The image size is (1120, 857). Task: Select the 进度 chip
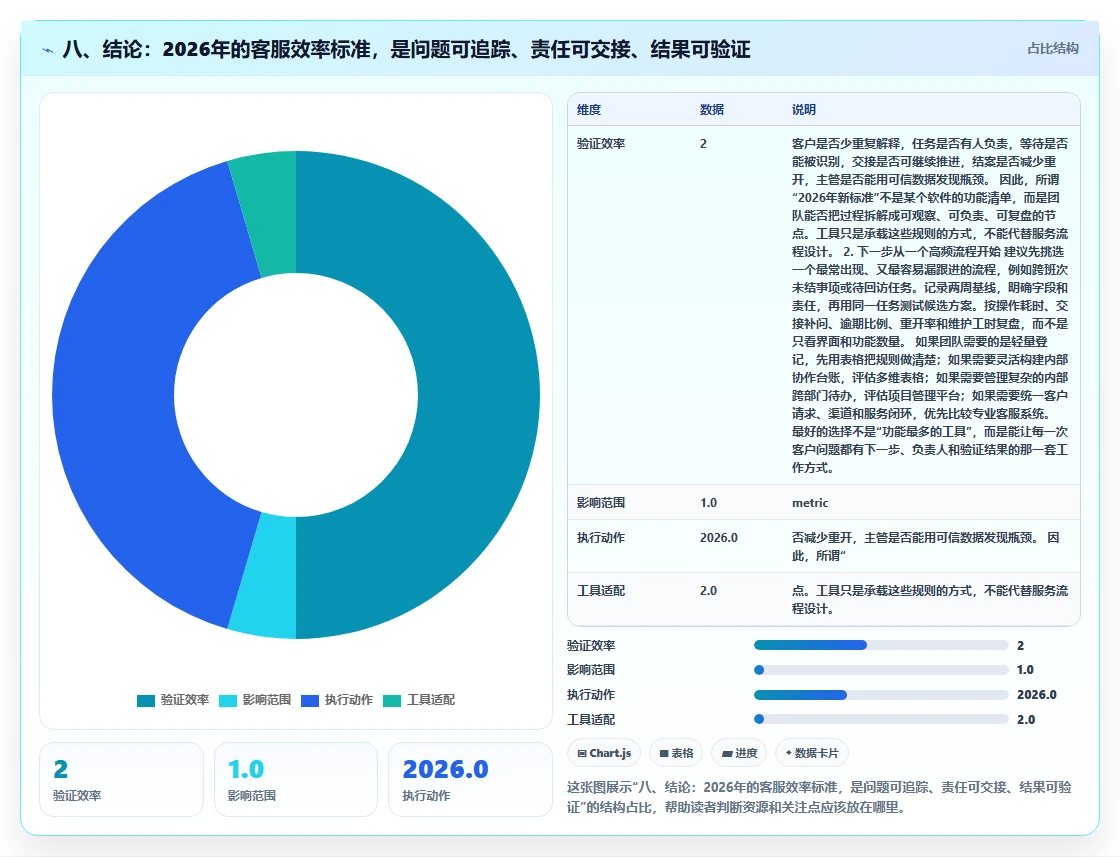click(739, 753)
